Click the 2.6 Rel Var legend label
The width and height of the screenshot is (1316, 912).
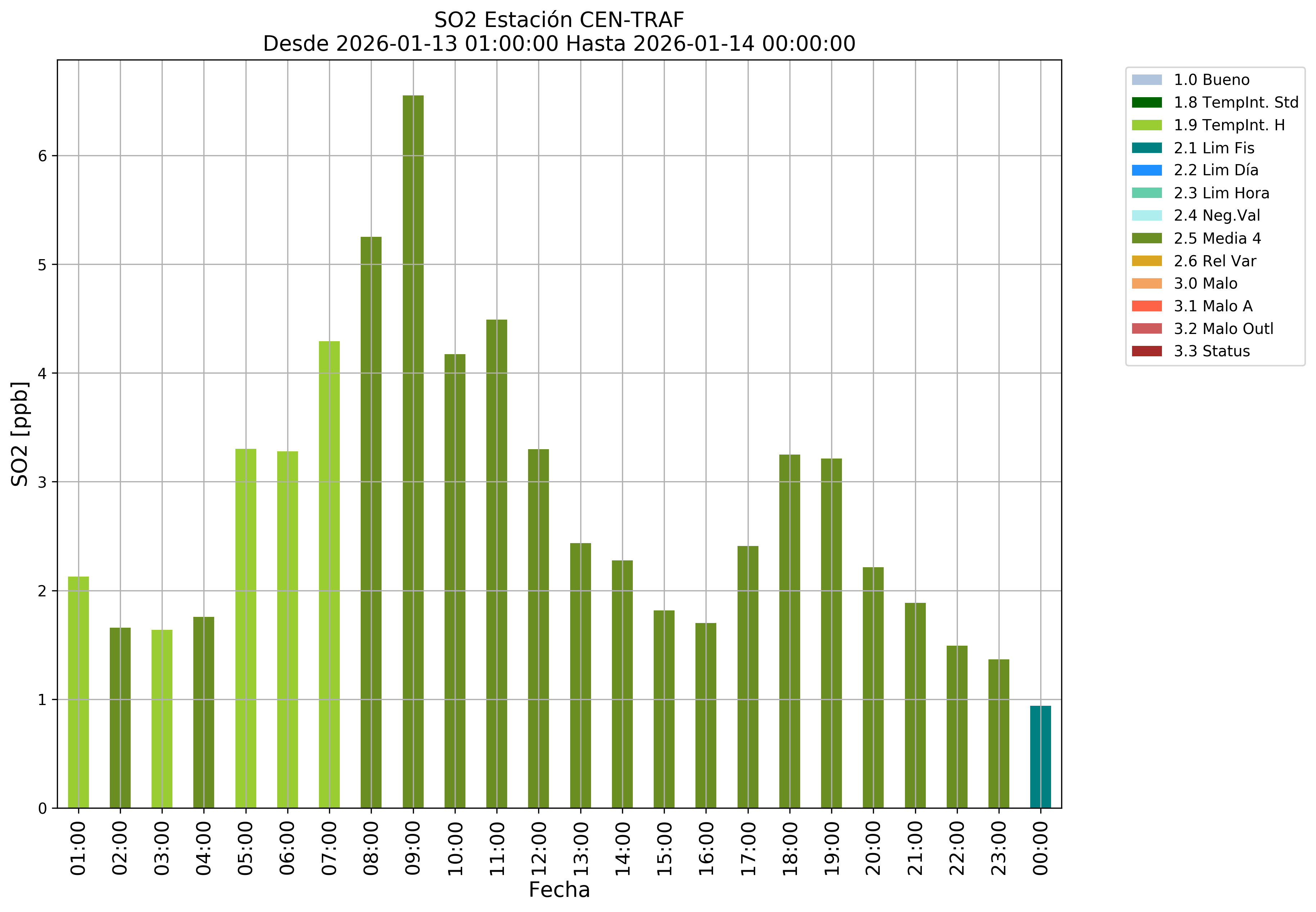coord(1214,261)
